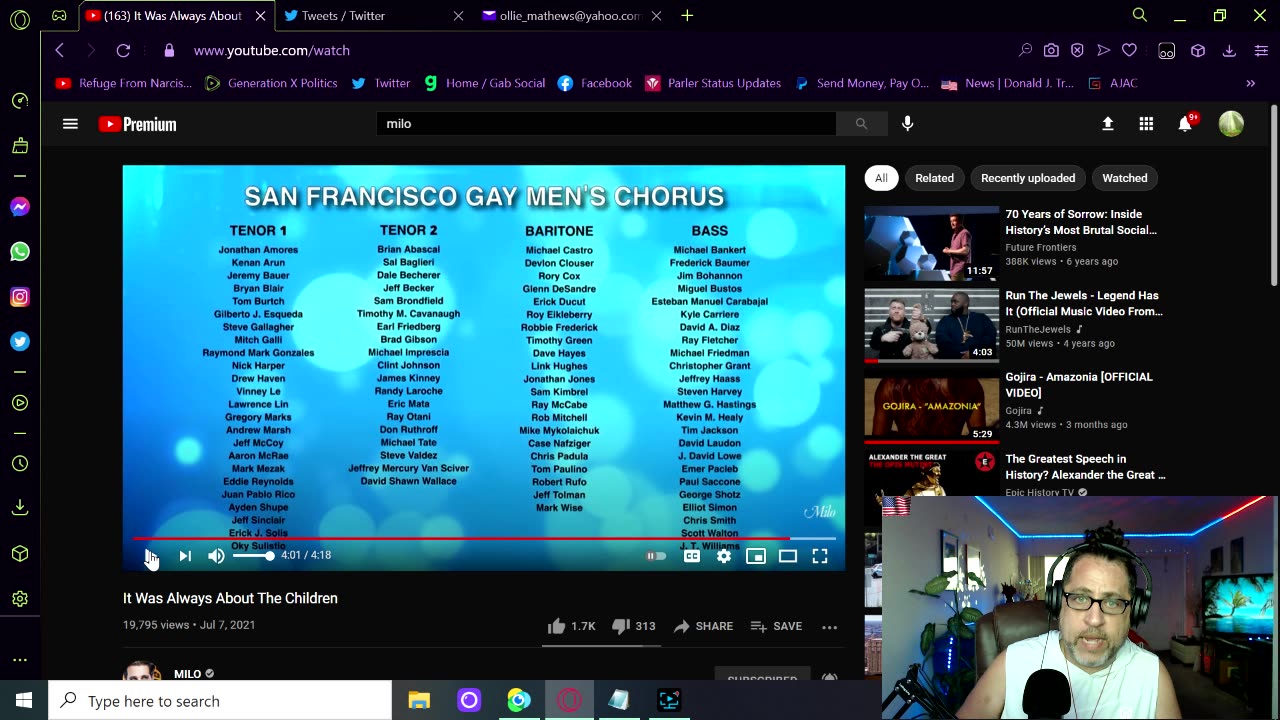Image resolution: width=1280 pixels, height=720 pixels.
Task: Dislike the video with thumbs down
Action: pyautogui.click(x=633, y=626)
